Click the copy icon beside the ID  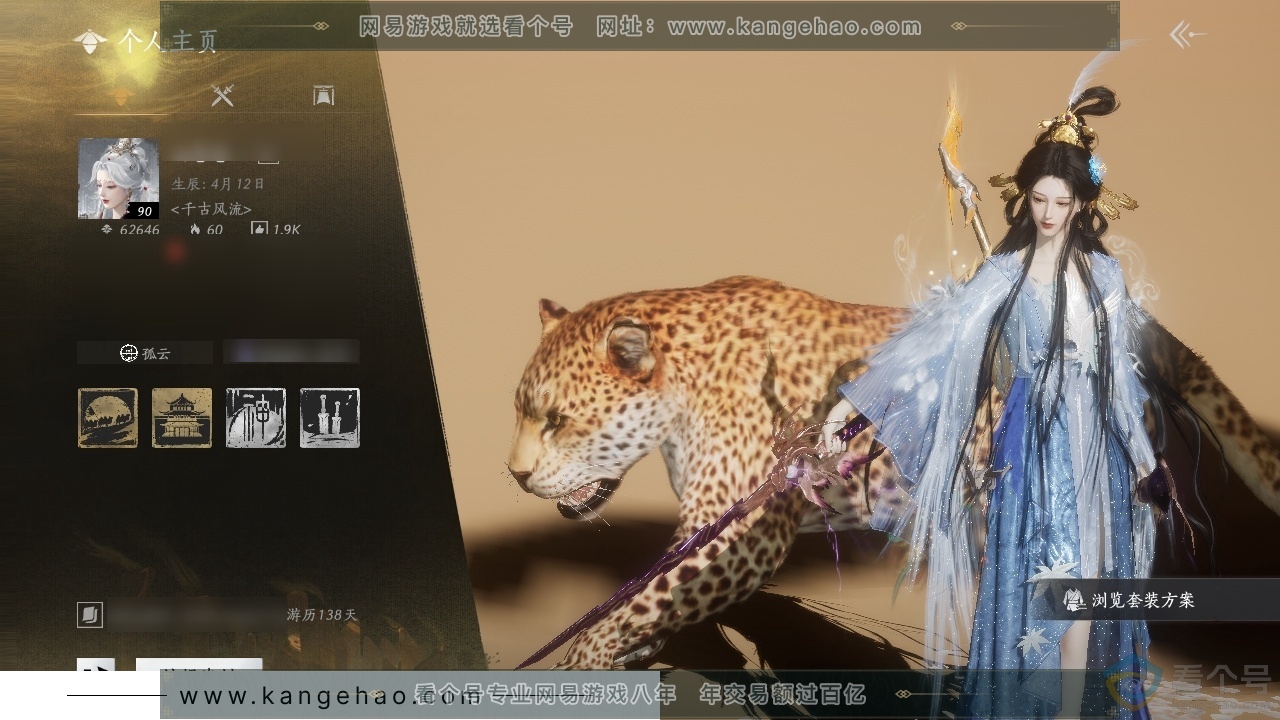click(x=90, y=614)
